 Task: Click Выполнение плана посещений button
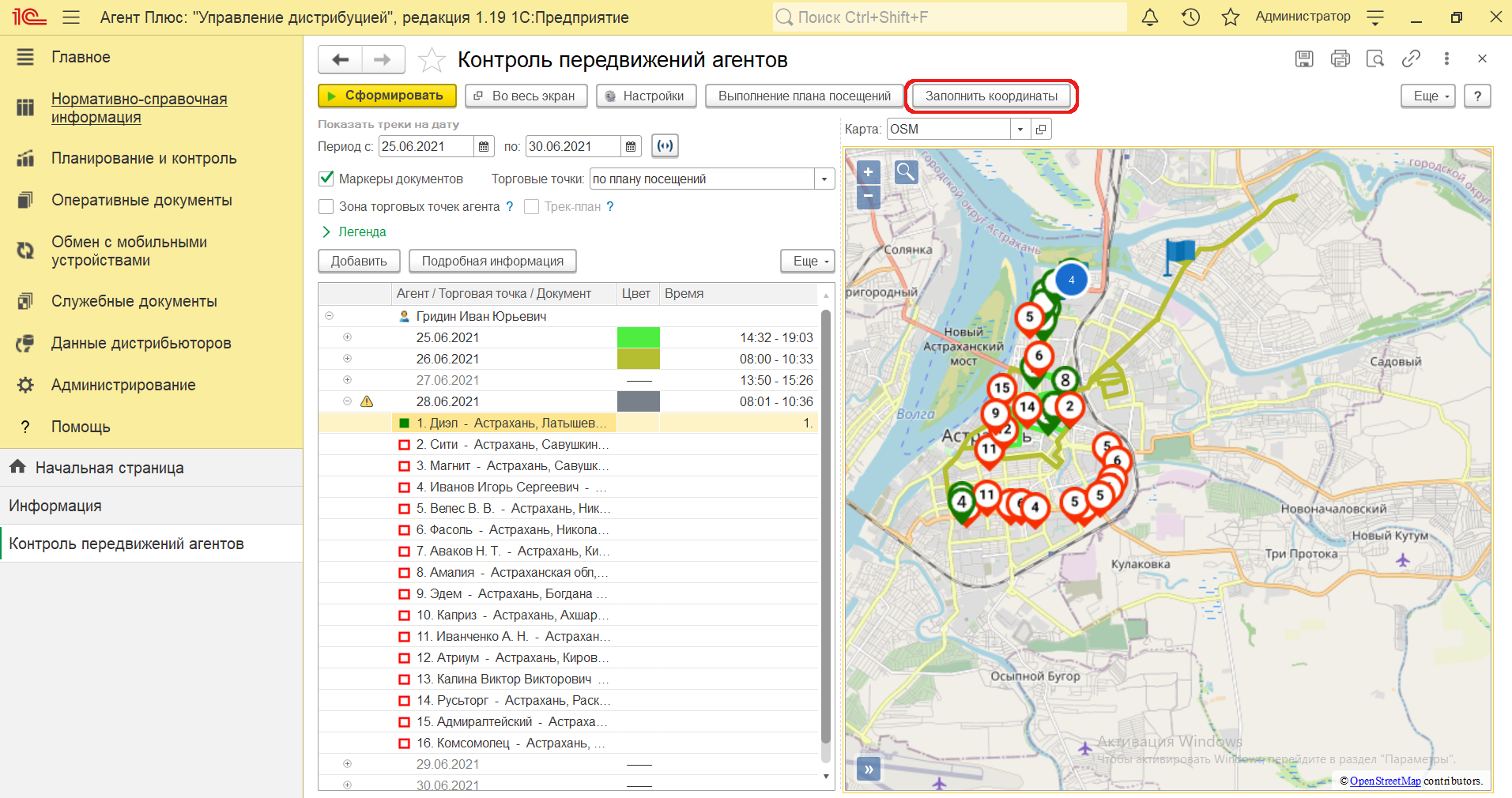(x=805, y=96)
